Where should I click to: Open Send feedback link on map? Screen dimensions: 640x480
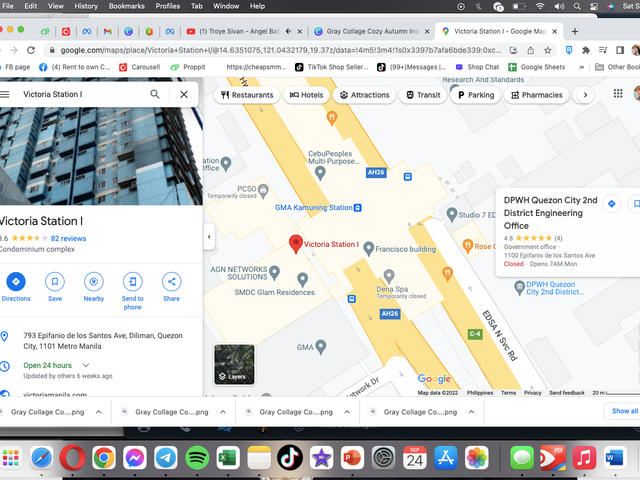click(x=567, y=393)
